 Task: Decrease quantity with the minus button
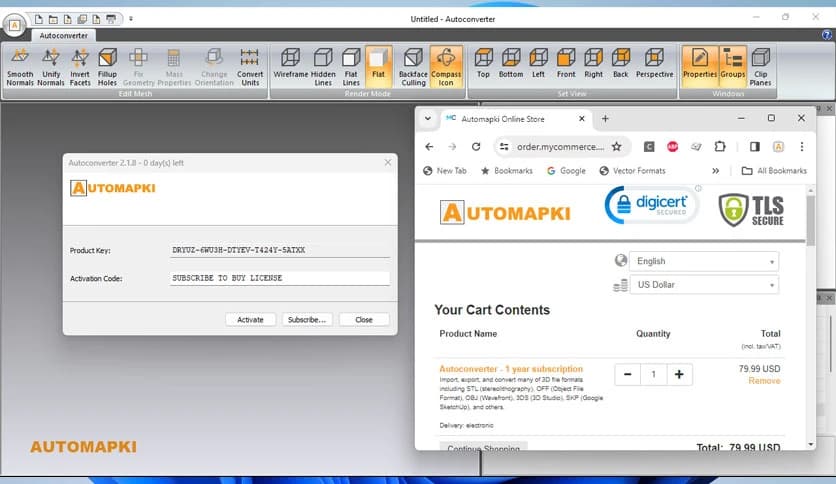[x=628, y=374]
